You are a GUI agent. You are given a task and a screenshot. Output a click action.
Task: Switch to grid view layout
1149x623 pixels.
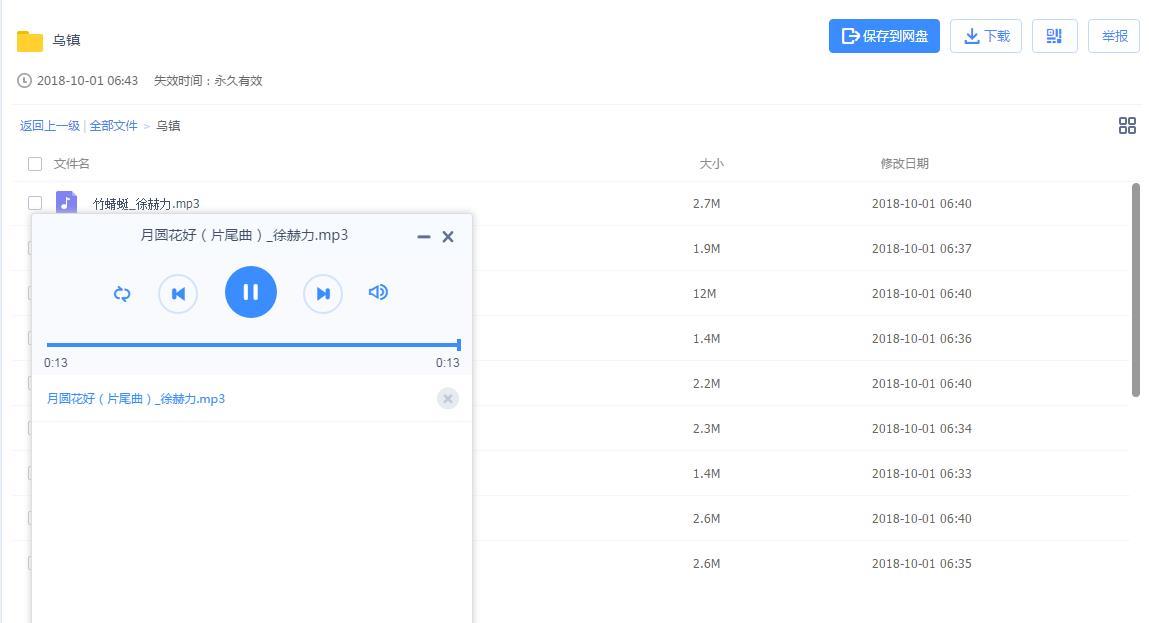pyautogui.click(x=1127, y=125)
